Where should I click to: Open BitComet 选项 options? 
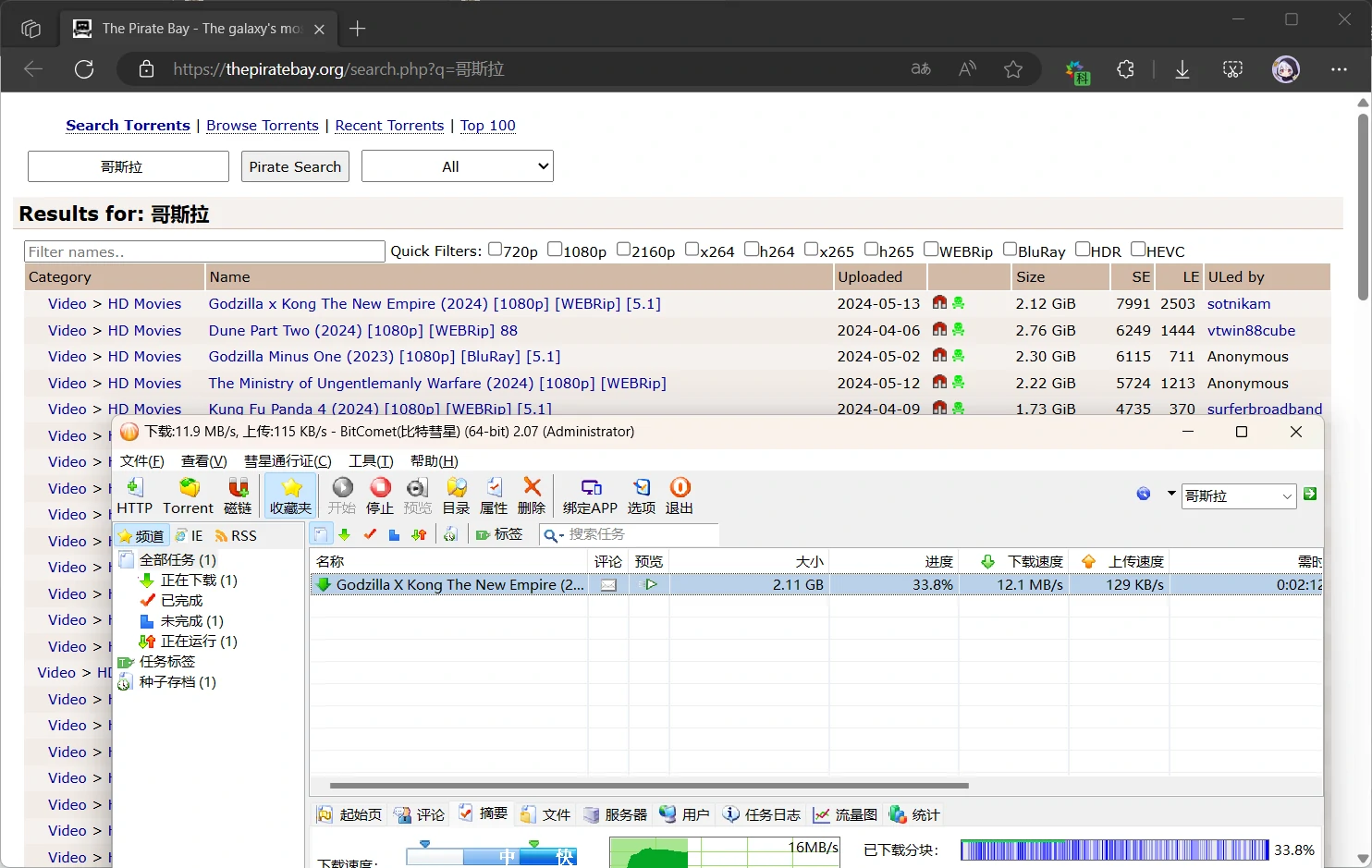coord(642,495)
